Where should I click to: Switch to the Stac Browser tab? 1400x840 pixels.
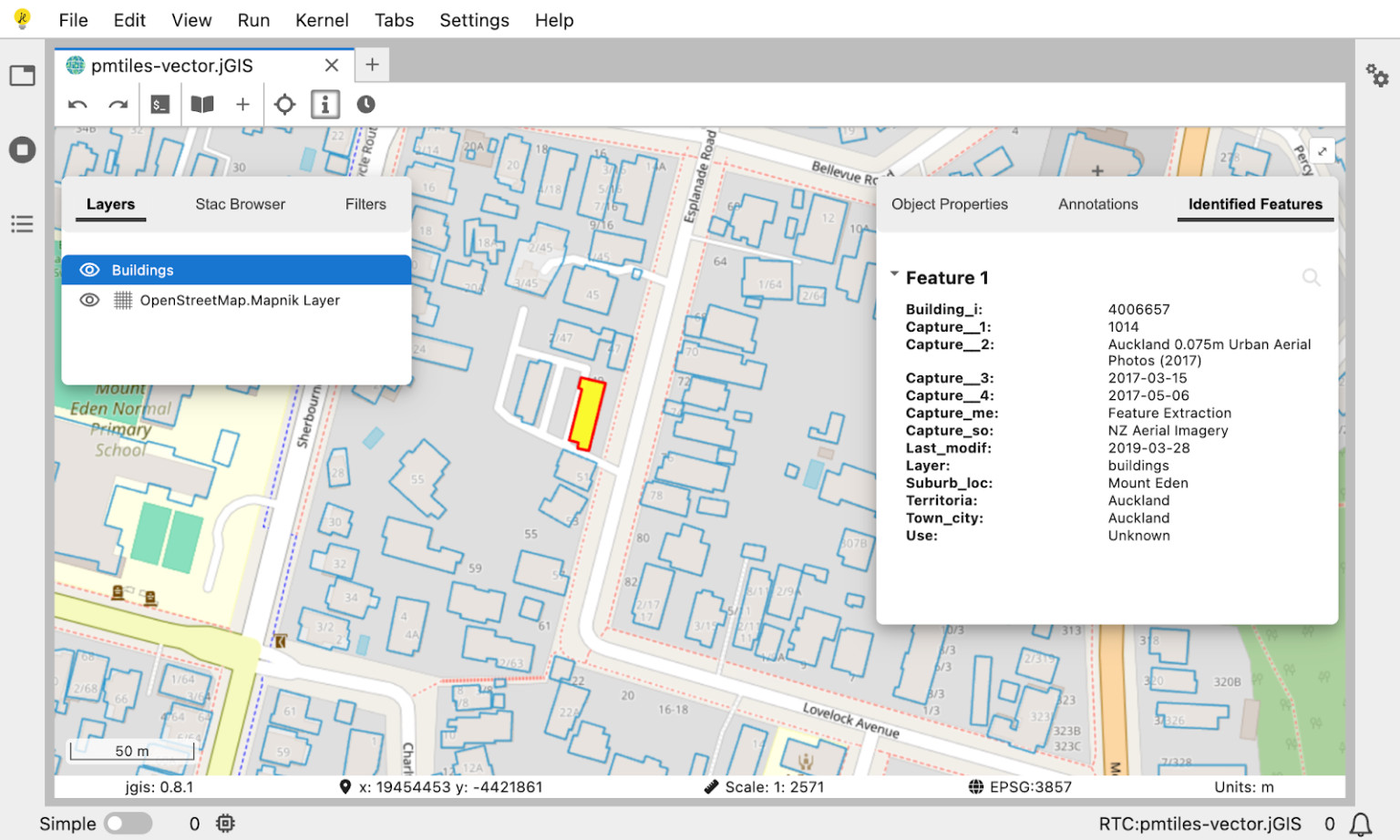(x=240, y=204)
